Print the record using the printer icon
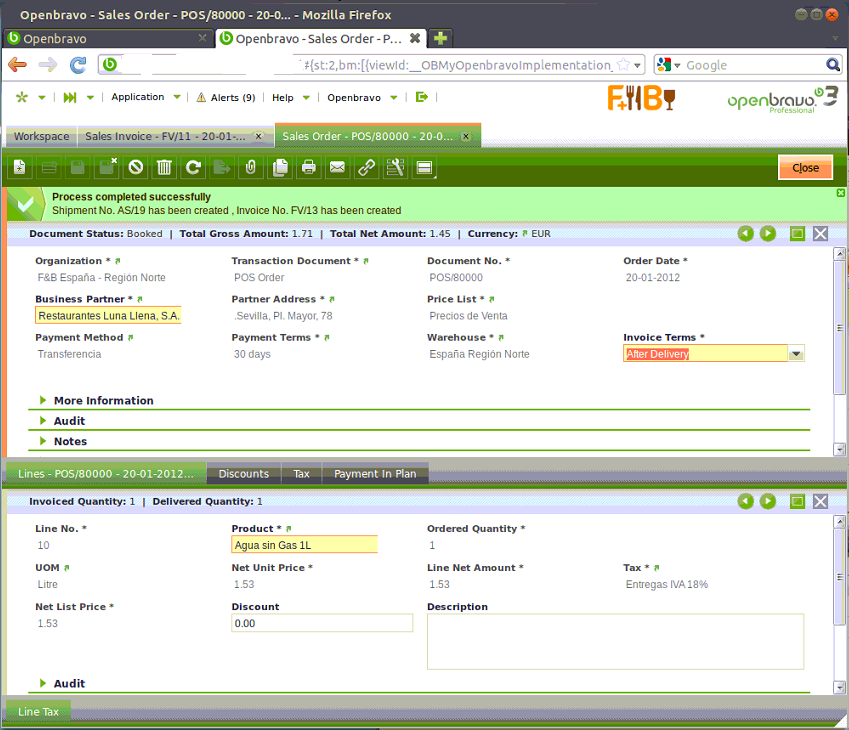The height and width of the screenshot is (730, 849). click(x=309, y=168)
